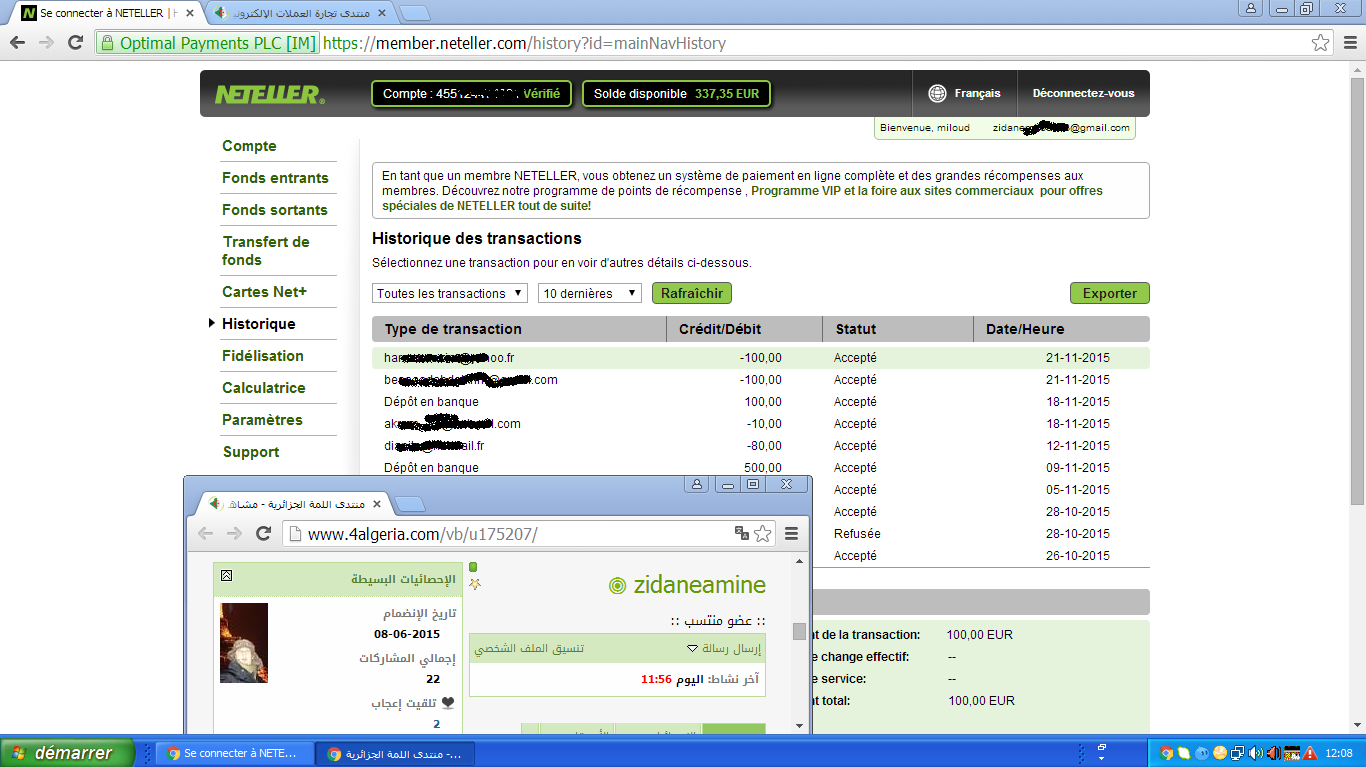Collapse the simple statistics panel icon
Screen dimensions: 1366x767
point(226,575)
